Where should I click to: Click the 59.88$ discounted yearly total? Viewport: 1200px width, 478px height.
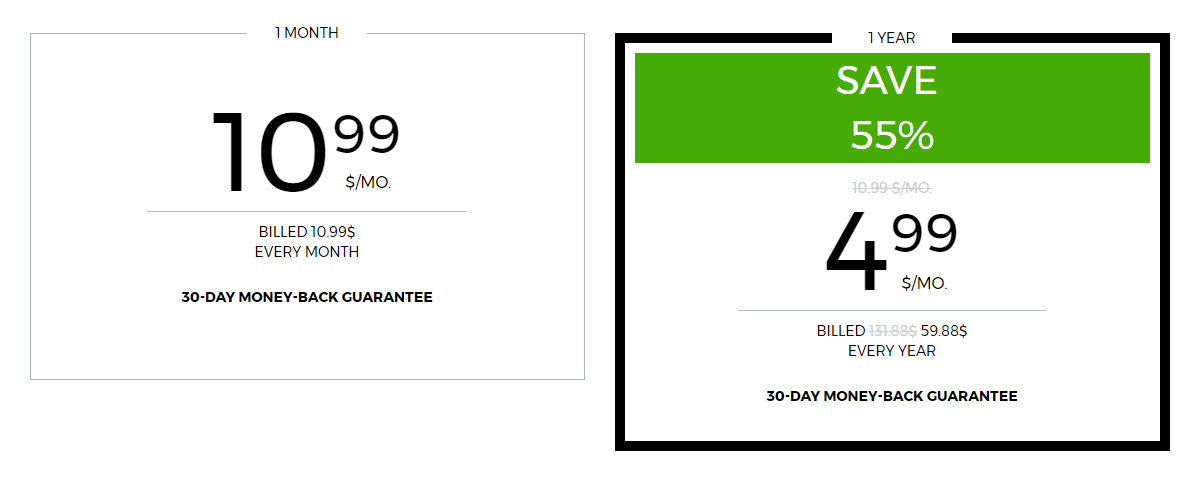pyautogui.click(x=944, y=330)
